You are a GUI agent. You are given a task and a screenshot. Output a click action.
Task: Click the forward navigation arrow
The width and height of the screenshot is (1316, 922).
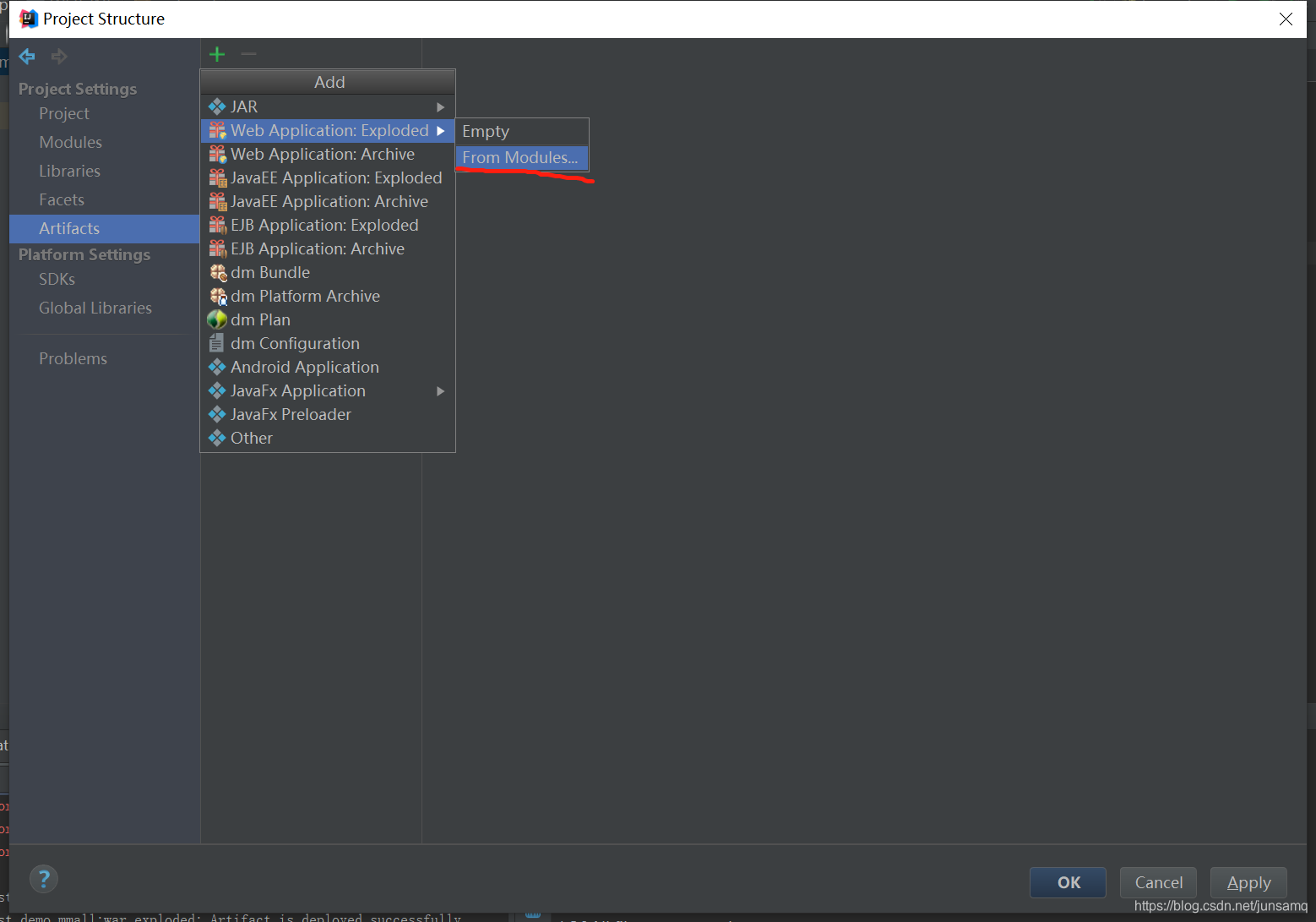(x=59, y=57)
